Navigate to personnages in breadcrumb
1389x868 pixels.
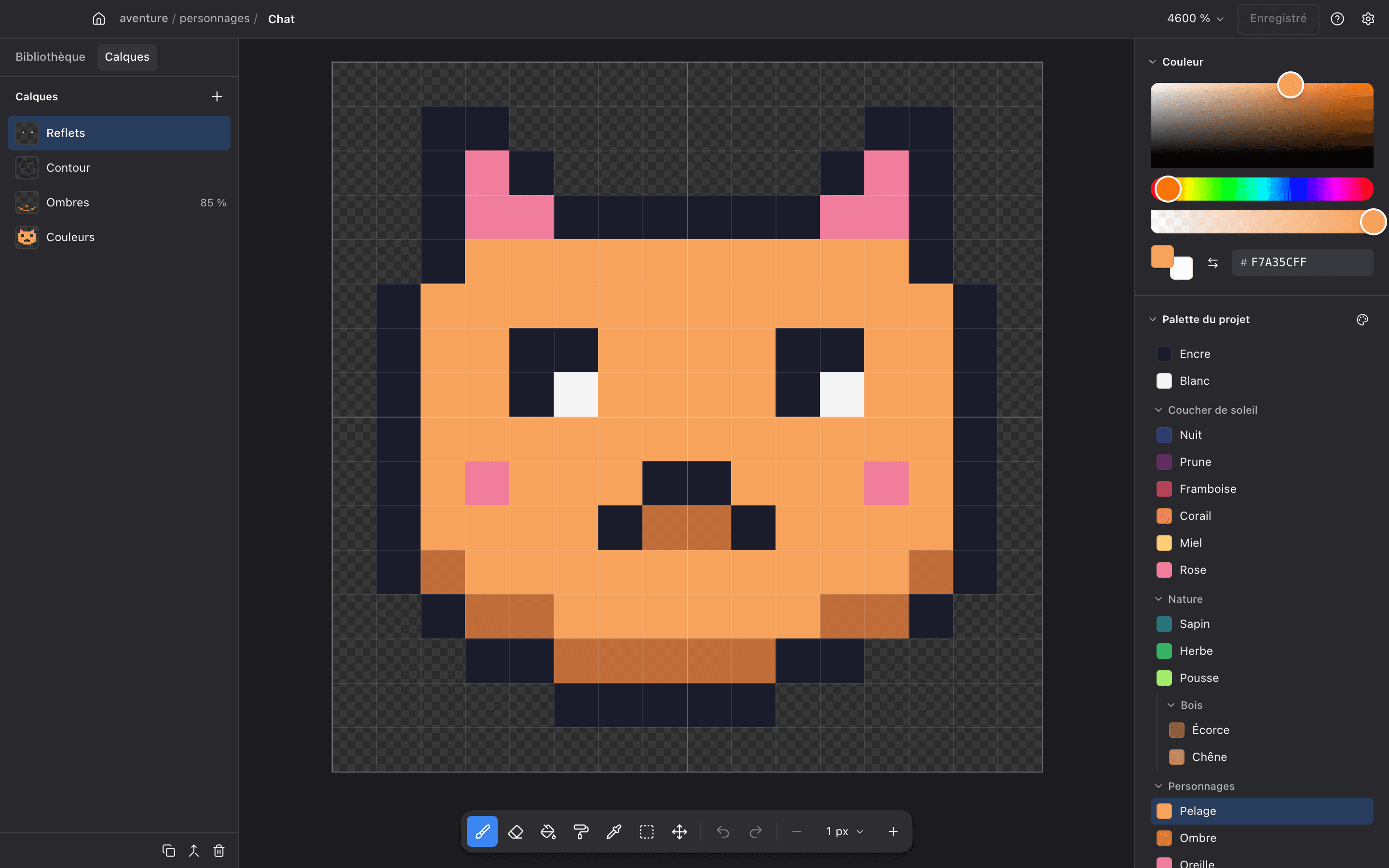click(x=215, y=18)
